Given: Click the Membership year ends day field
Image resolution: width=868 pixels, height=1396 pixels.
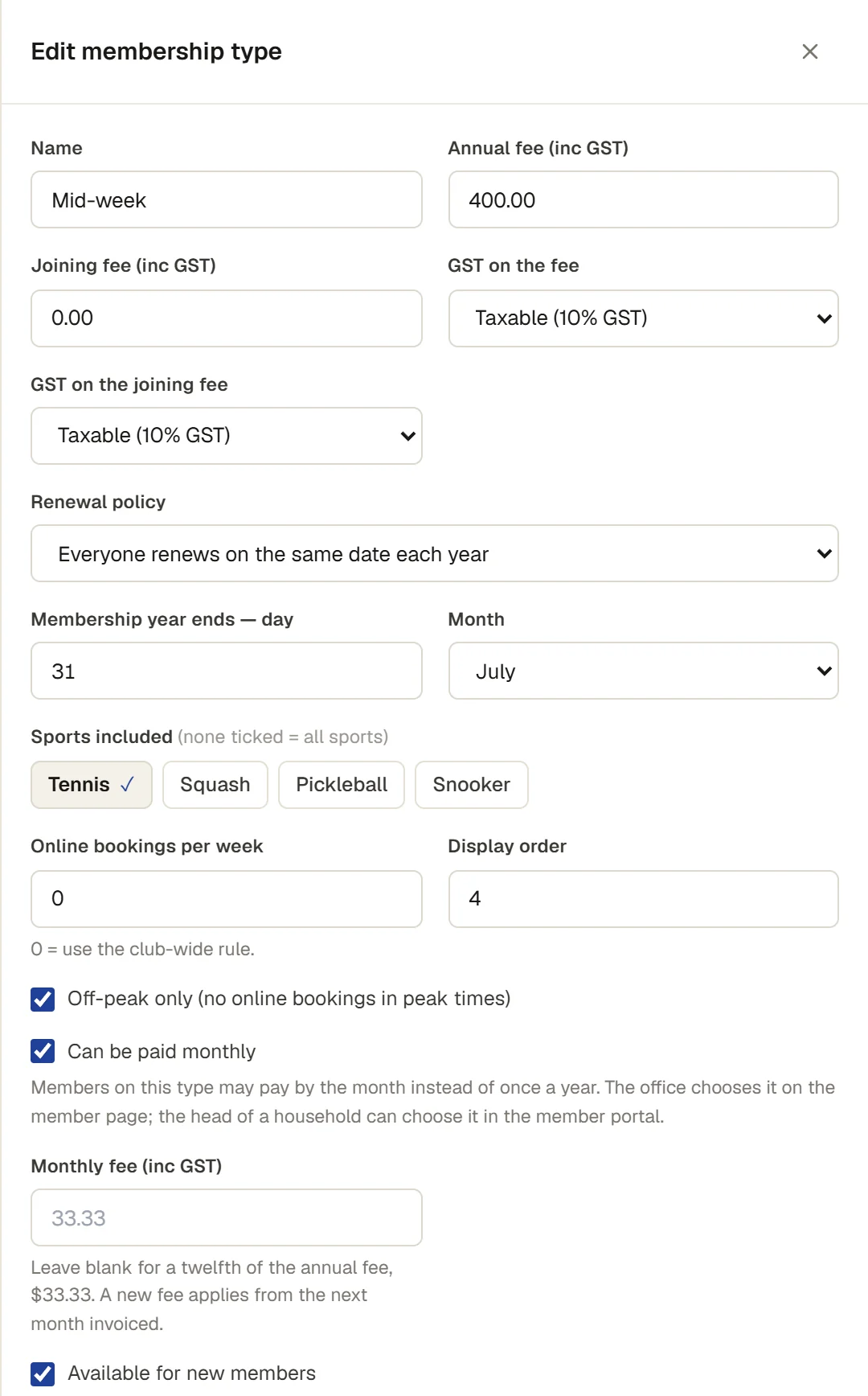Looking at the screenshot, I should (227, 671).
